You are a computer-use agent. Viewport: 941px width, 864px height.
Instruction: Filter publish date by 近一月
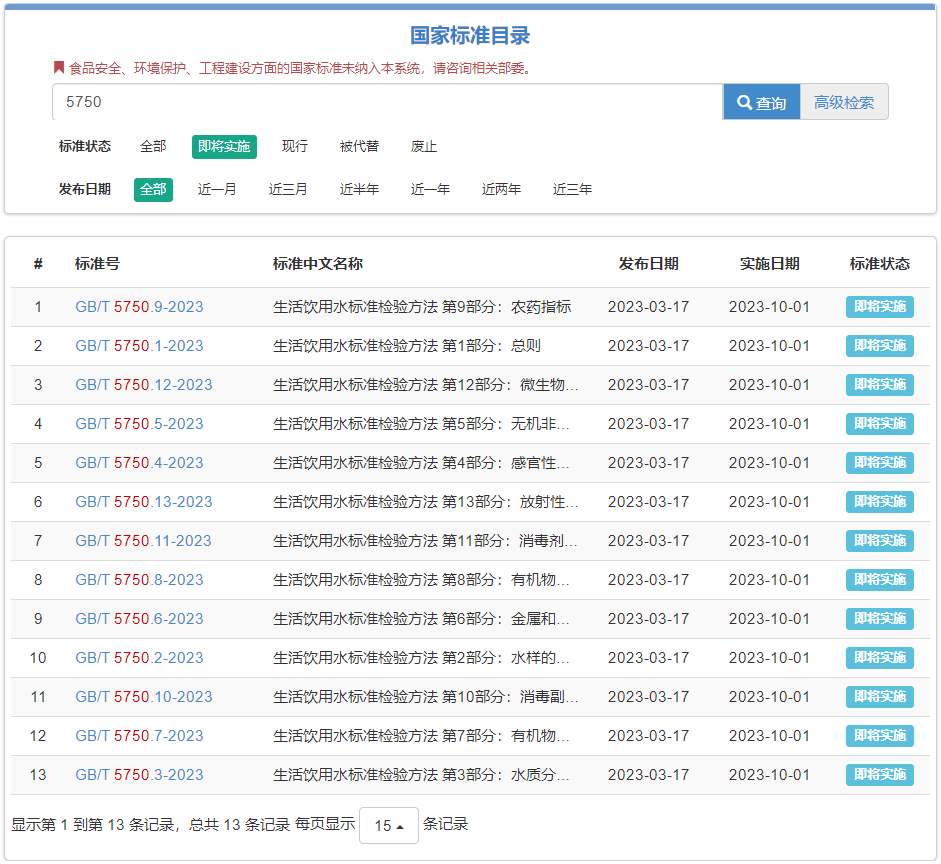click(x=217, y=189)
